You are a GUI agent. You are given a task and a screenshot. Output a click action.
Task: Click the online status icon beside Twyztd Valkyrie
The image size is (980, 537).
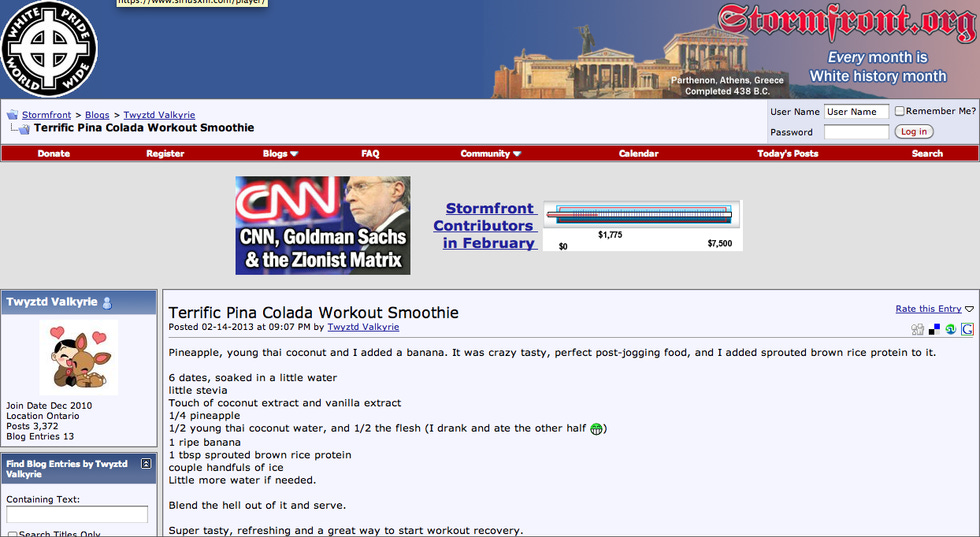click(107, 303)
